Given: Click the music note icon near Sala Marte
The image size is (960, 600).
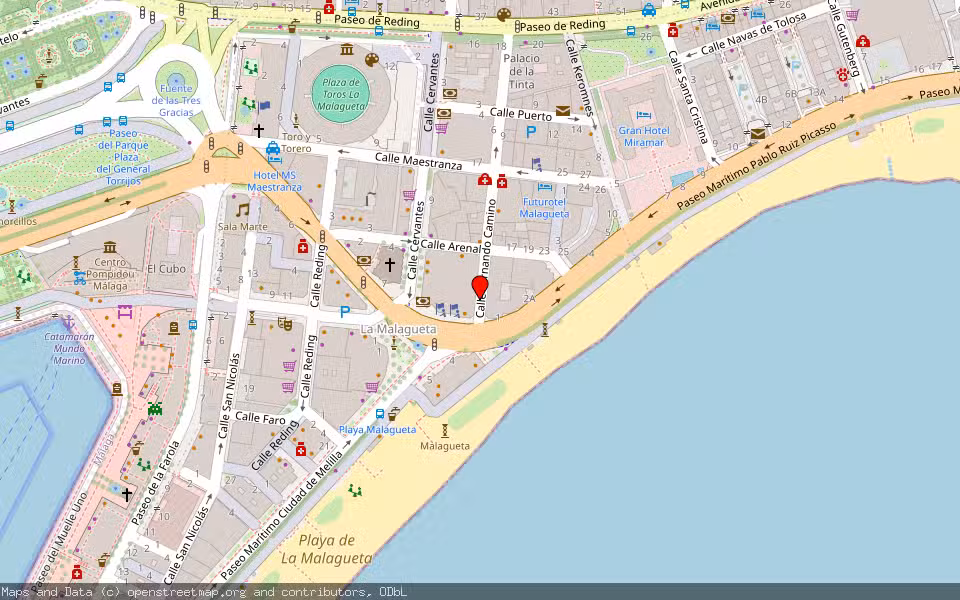Looking at the screenshot, I should pyautogui.click(x=243, y=208).
